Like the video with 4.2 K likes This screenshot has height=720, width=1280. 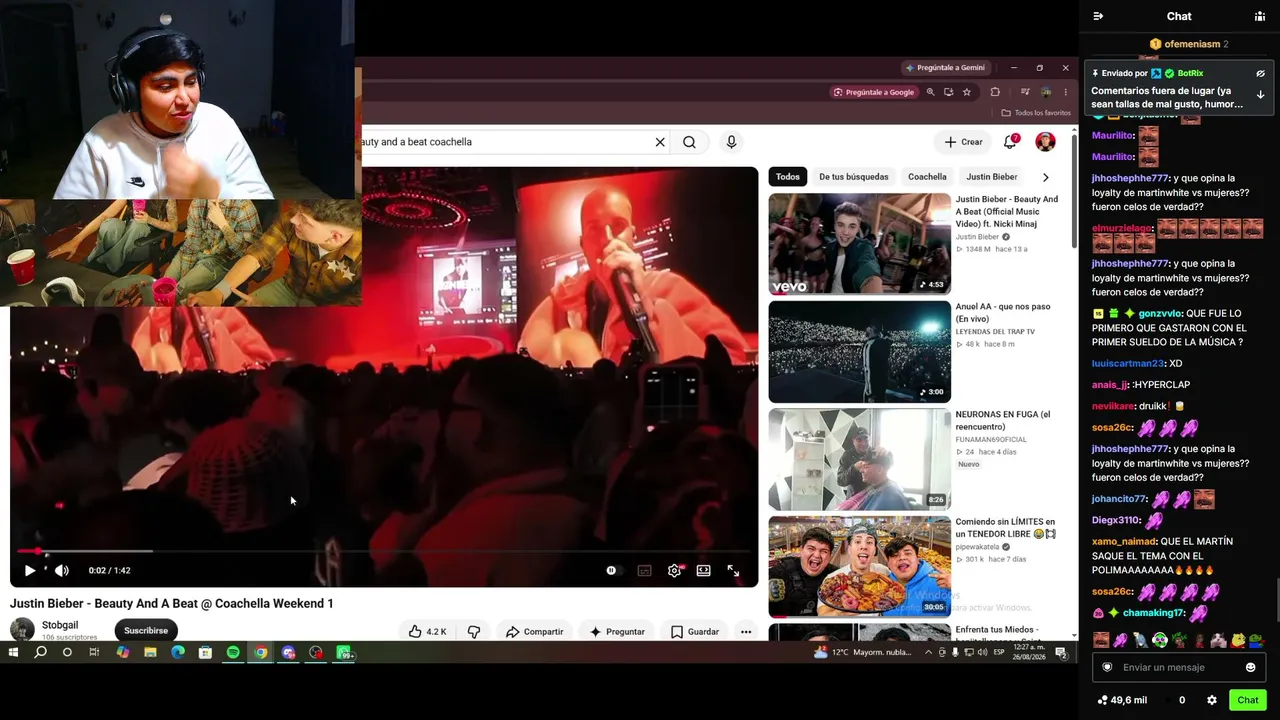[x=428, y=631]
